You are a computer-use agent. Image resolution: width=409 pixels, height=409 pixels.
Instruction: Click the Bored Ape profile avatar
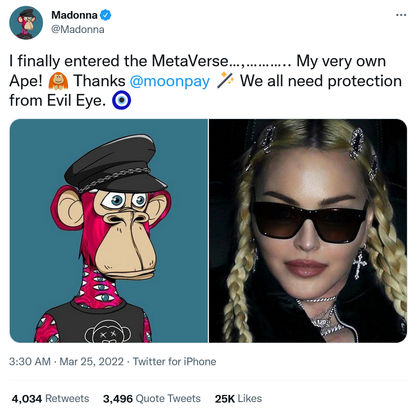pyautogui.click(x=26, y=23)
